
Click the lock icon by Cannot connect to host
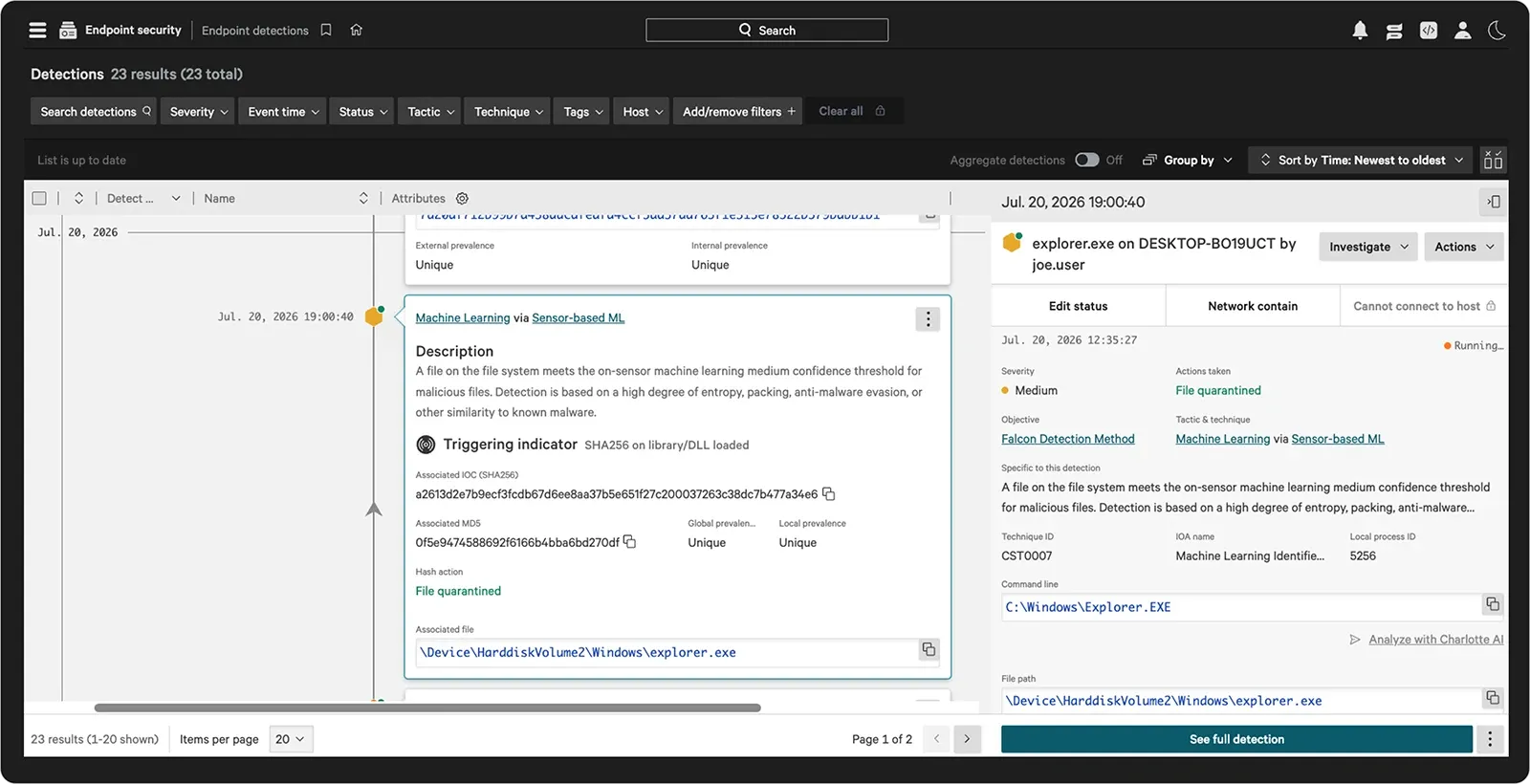1491,306
